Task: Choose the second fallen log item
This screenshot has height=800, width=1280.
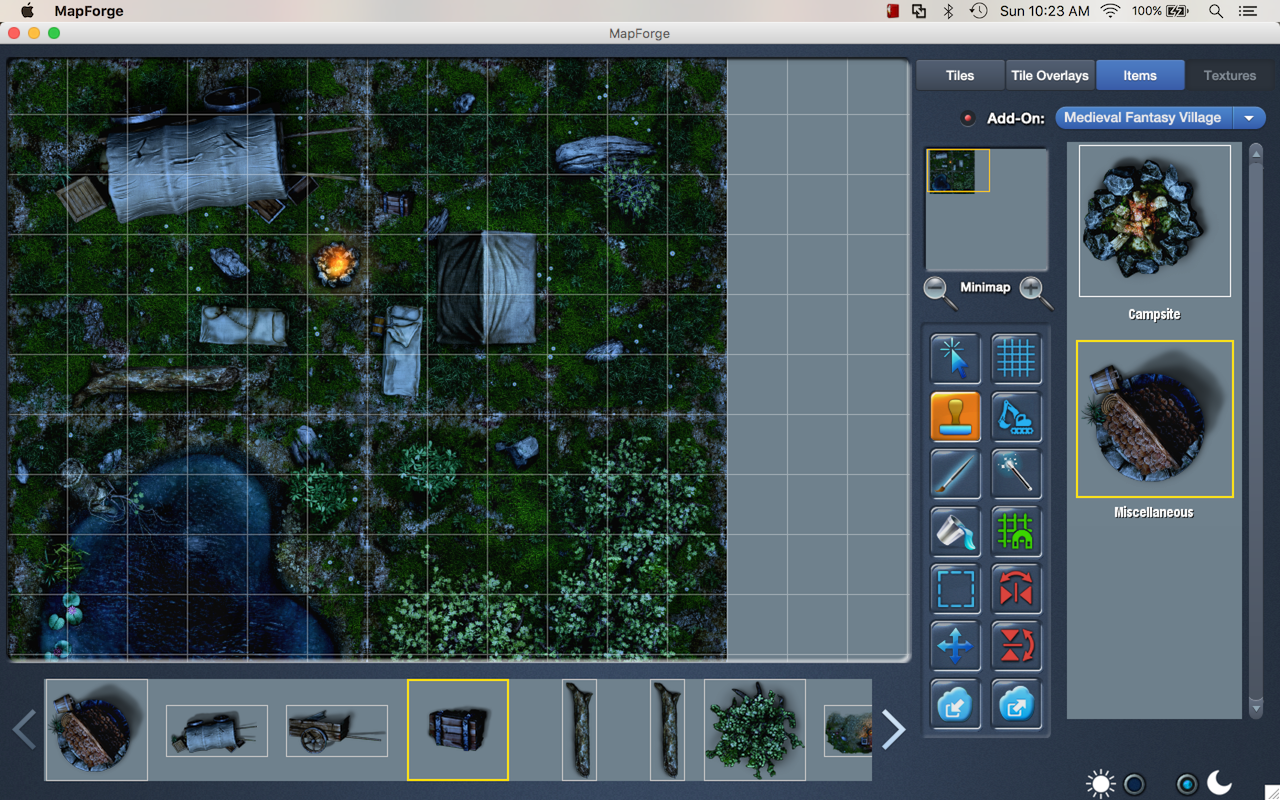Action: 667,730
